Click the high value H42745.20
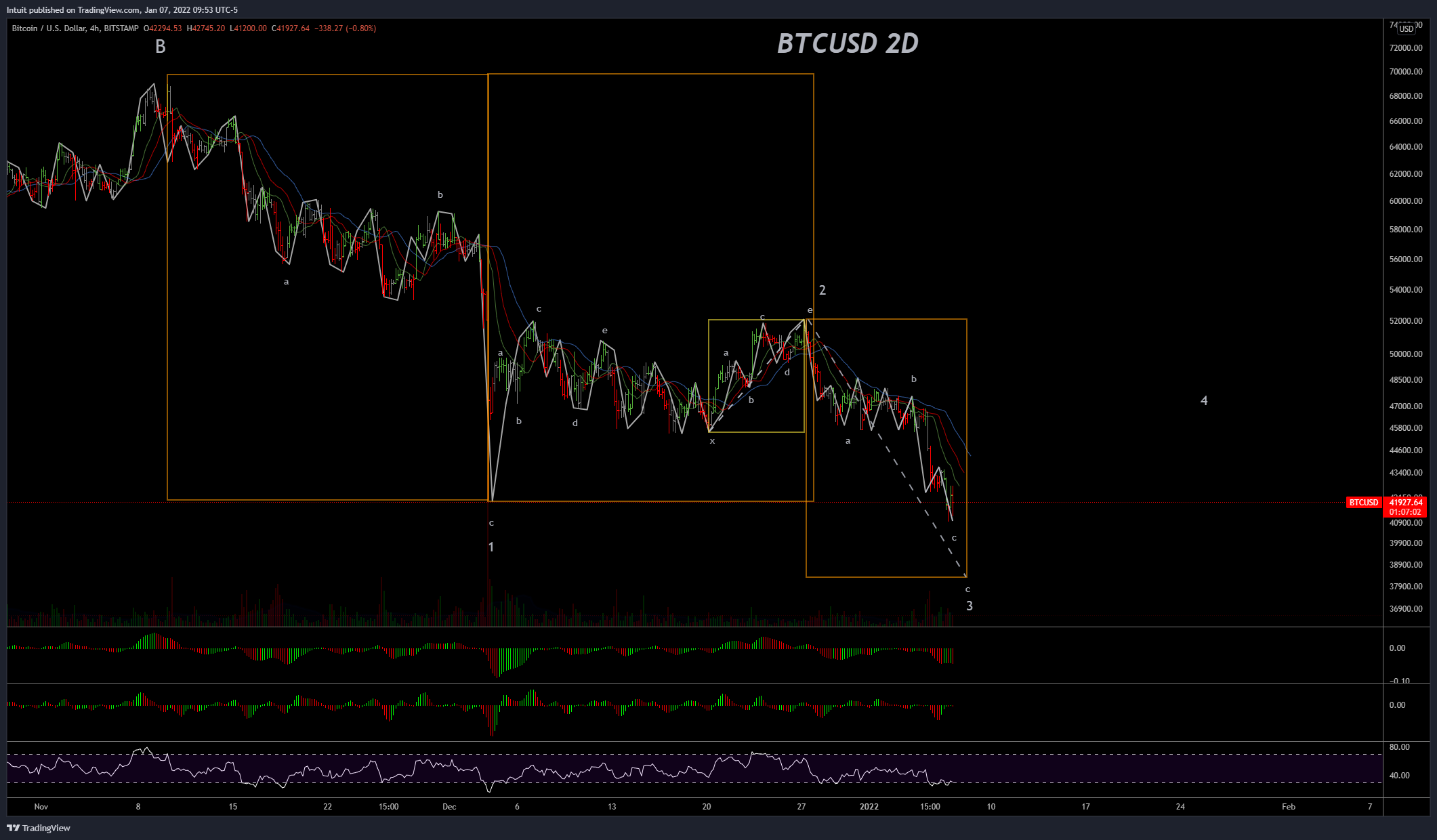The width and height of the screenshot is (1437, 840). pos(205,28)
